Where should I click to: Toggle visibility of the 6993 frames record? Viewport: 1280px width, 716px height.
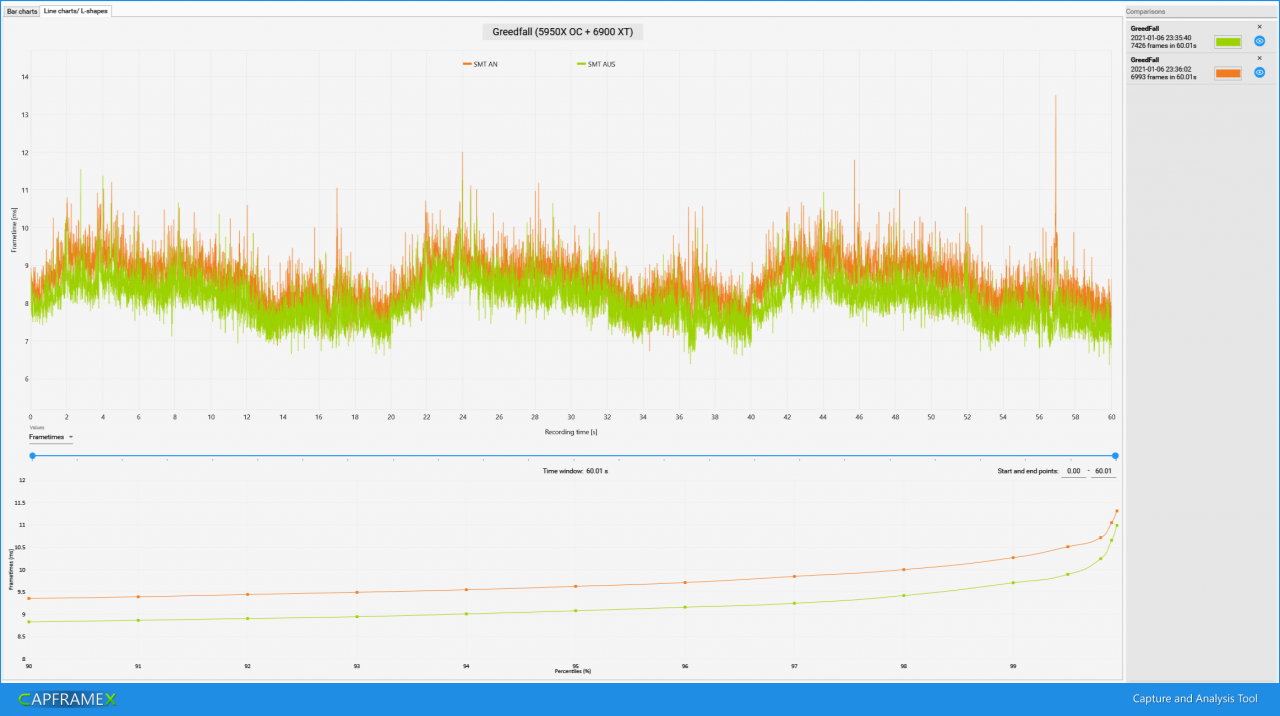1260,73
